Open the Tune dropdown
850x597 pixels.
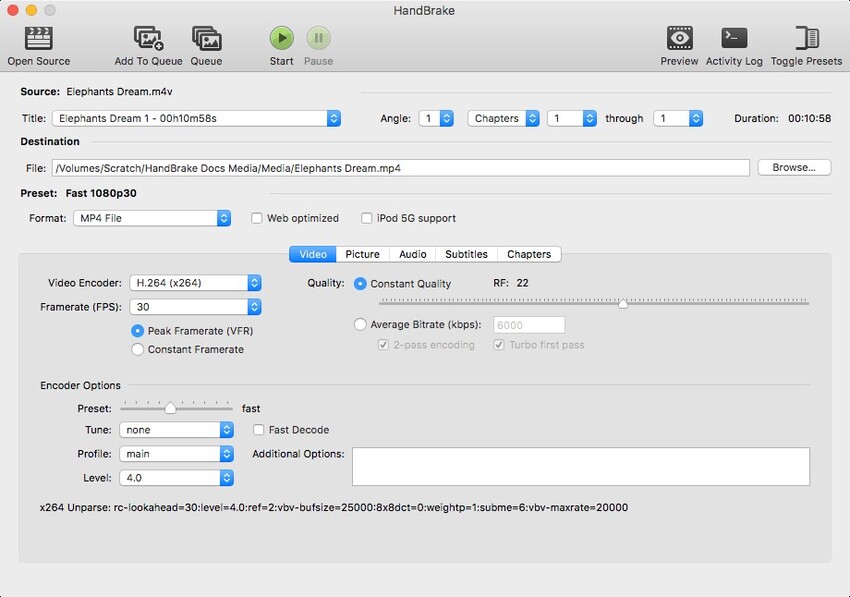coord(176,429)
